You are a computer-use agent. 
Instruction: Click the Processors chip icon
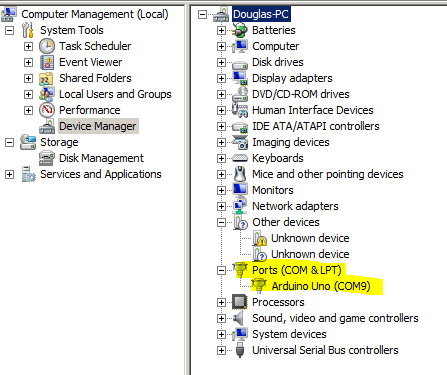(240, 302)
